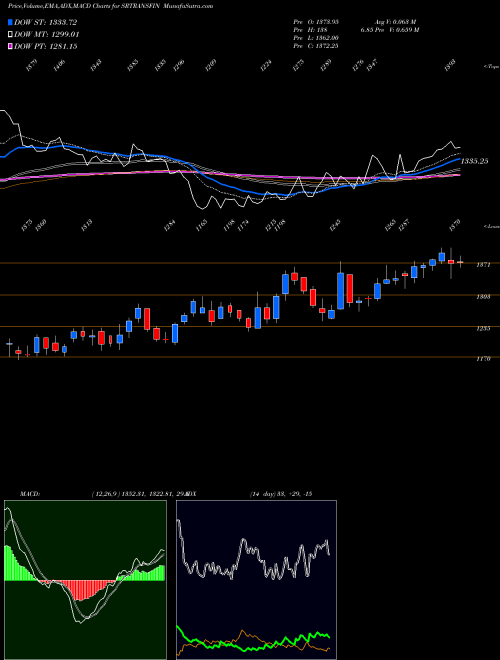The width and height of the screenshot is (500, 660).
Task: Click the 1371 price axis label
Action: pyautogui.click(x=483, y=265)
